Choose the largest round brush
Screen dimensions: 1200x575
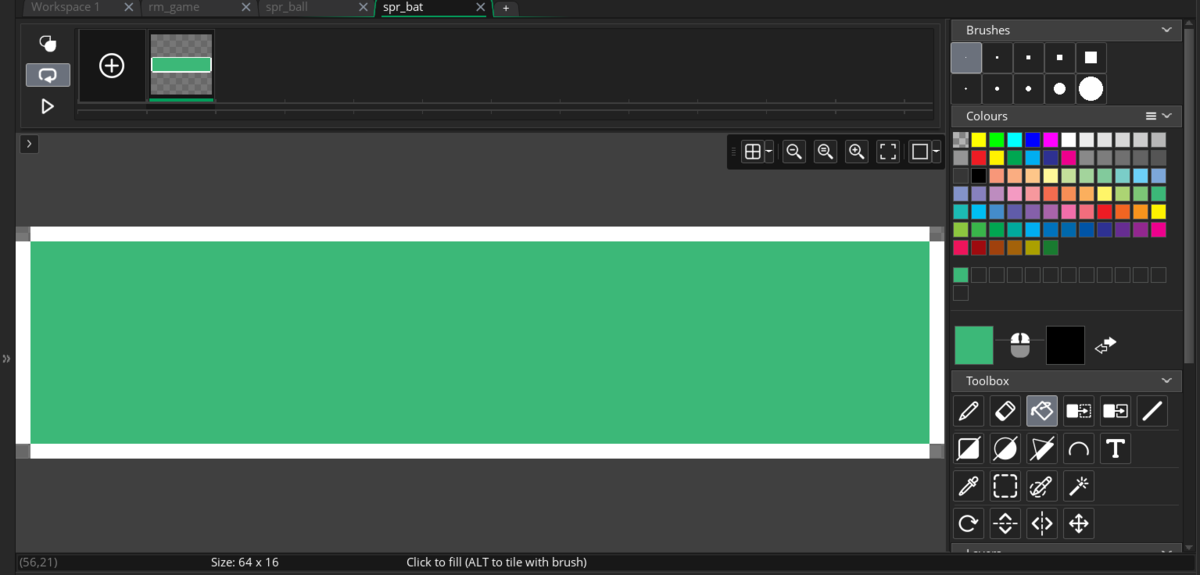(1091, 89)
